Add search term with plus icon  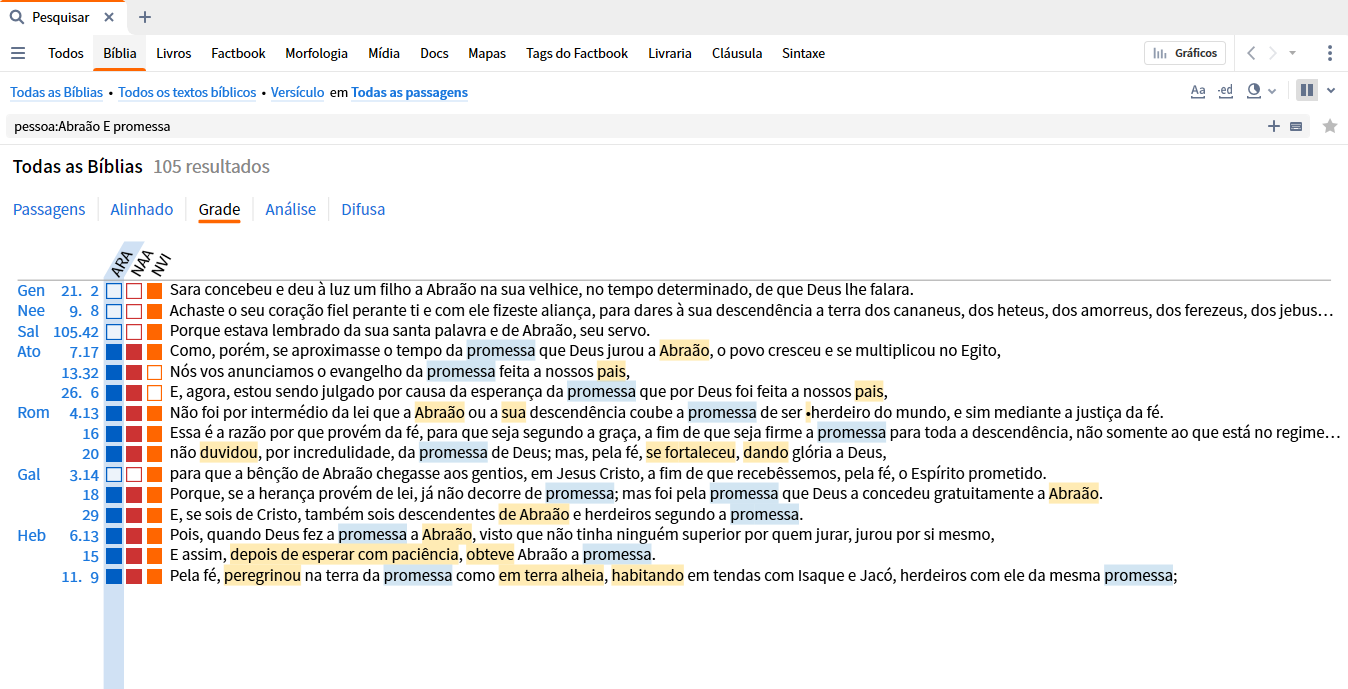1274,126
